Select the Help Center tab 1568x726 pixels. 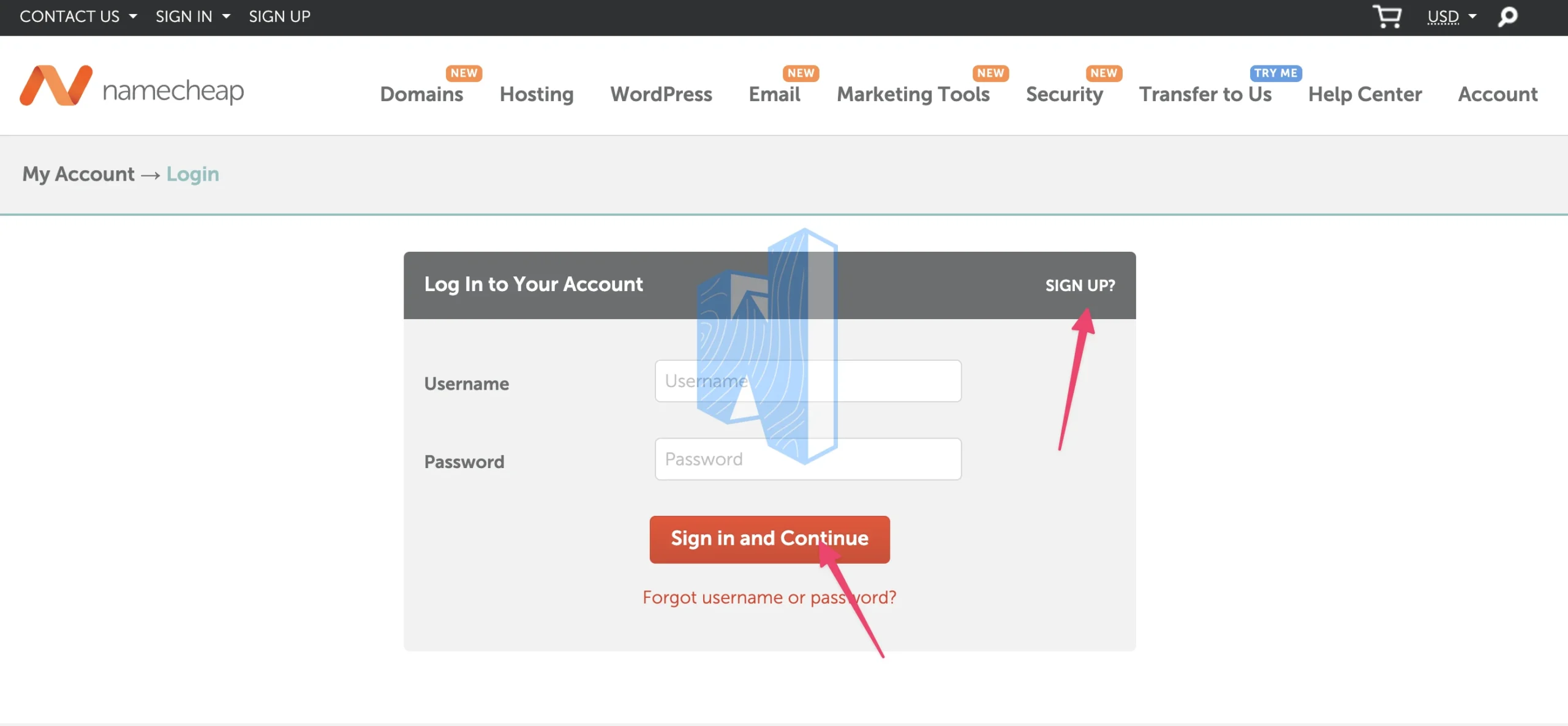point(1364,94)
